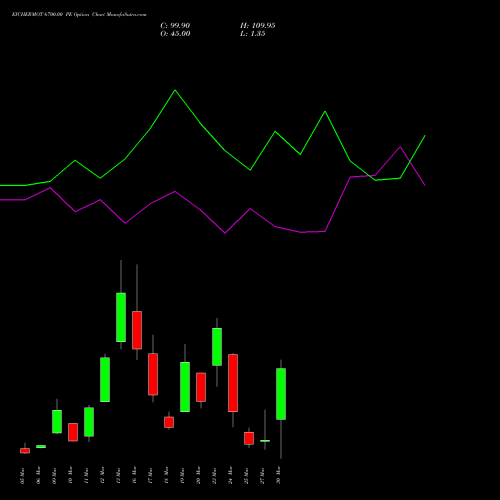Click the highest peak of the green line
Screen dimensions: 500x500
[175, 90]
